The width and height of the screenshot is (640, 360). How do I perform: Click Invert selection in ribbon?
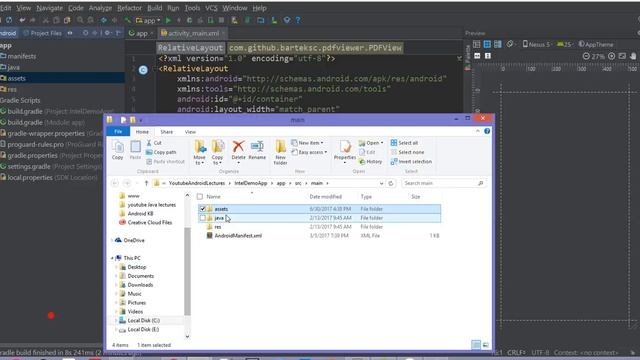point(411,162)
